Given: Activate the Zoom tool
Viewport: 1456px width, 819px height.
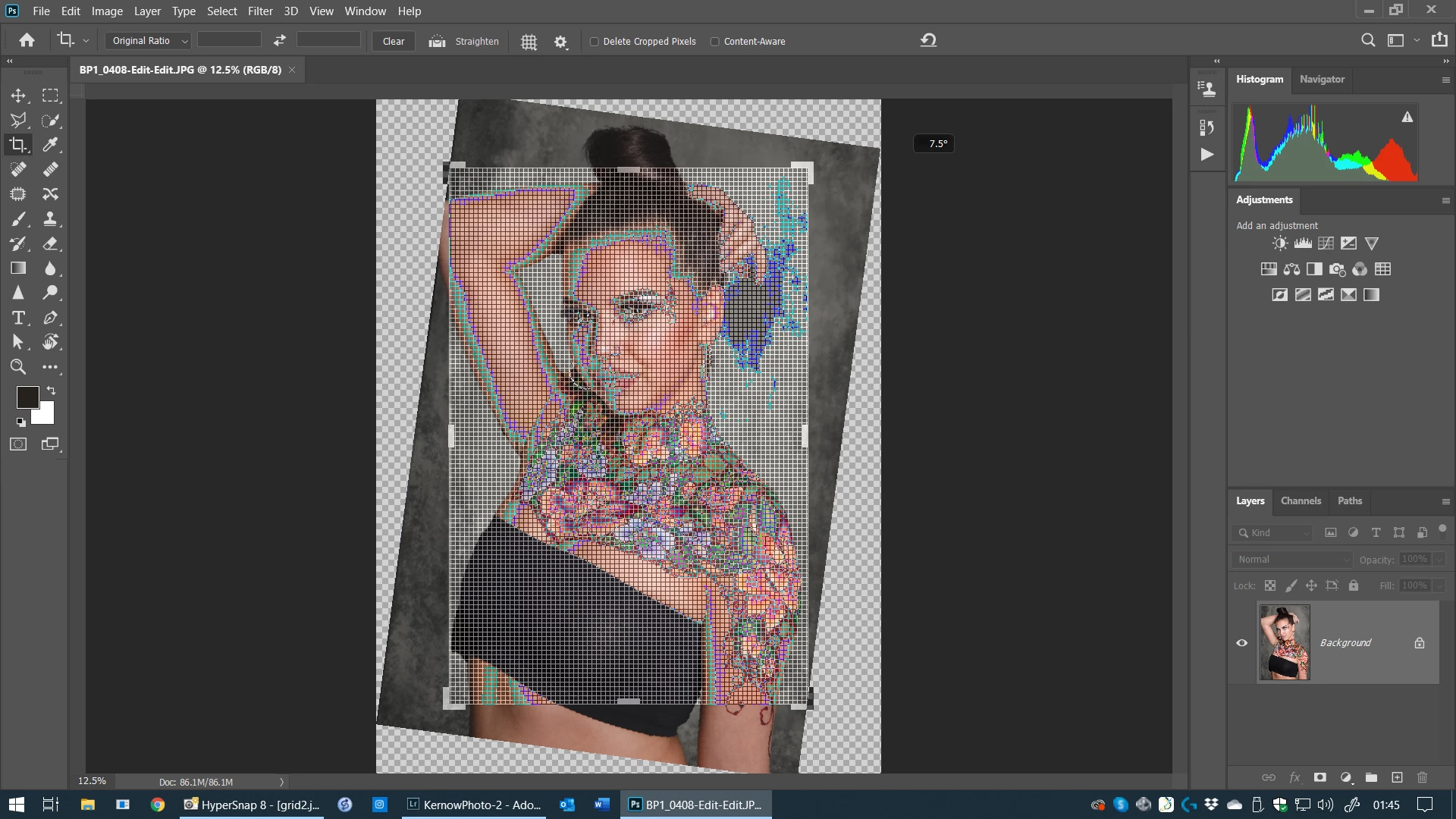Looking at the screenshot, I should [x=18, y=367].
